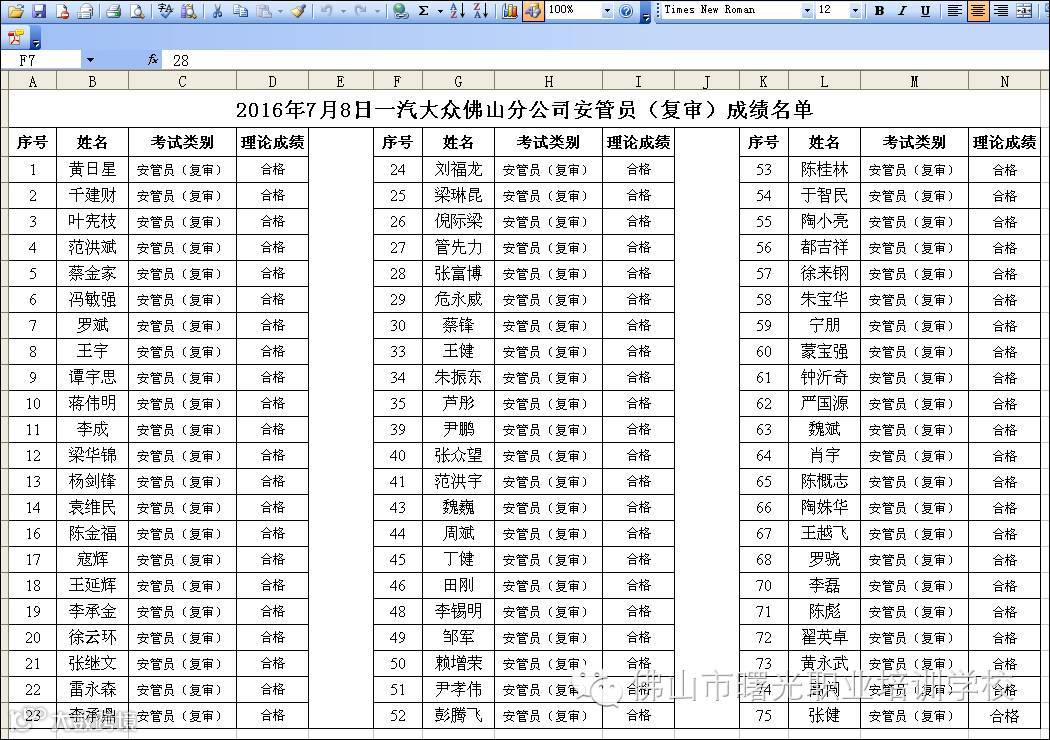1050x740 pixels.
Task: Open Excel Help question mark icon
Action: pyautogui.click(x=626, y=11)
